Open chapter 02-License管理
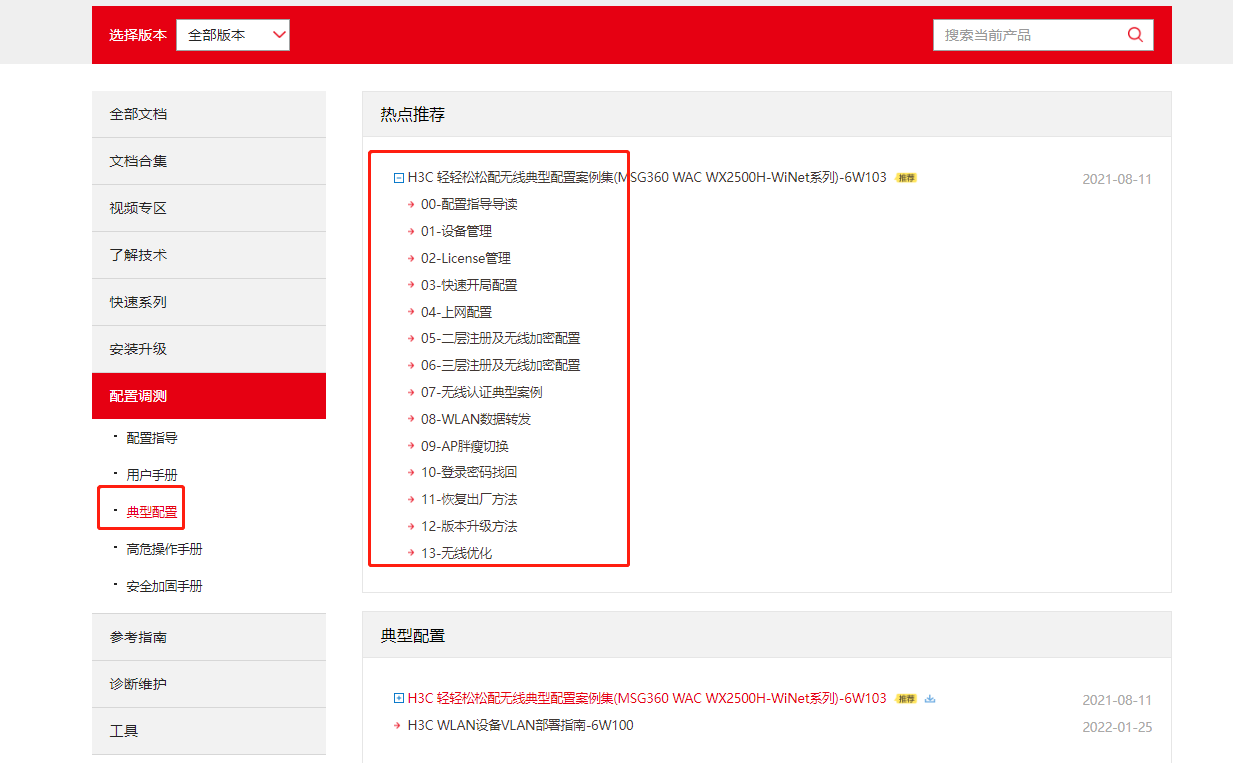 click(x=466, y=258)
